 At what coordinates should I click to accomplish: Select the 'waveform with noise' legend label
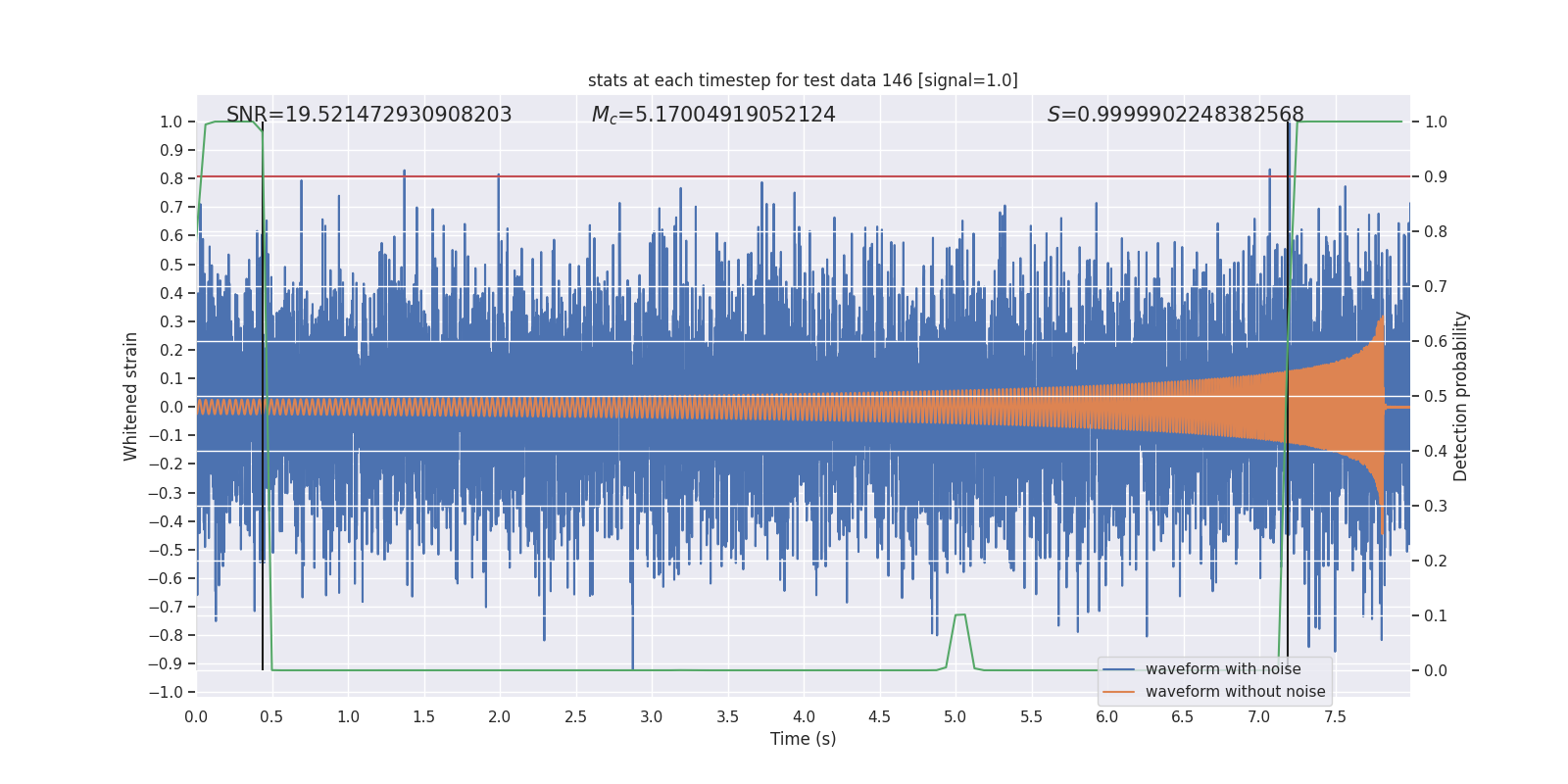1223,669
